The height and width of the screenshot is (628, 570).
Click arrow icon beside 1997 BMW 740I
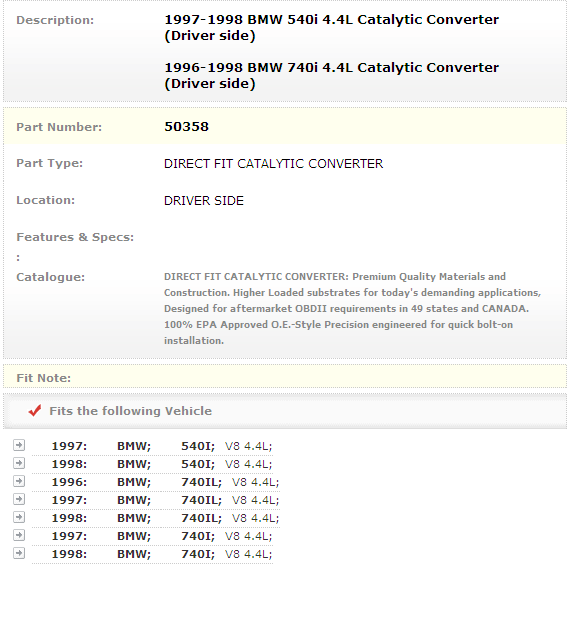point(19,535)
